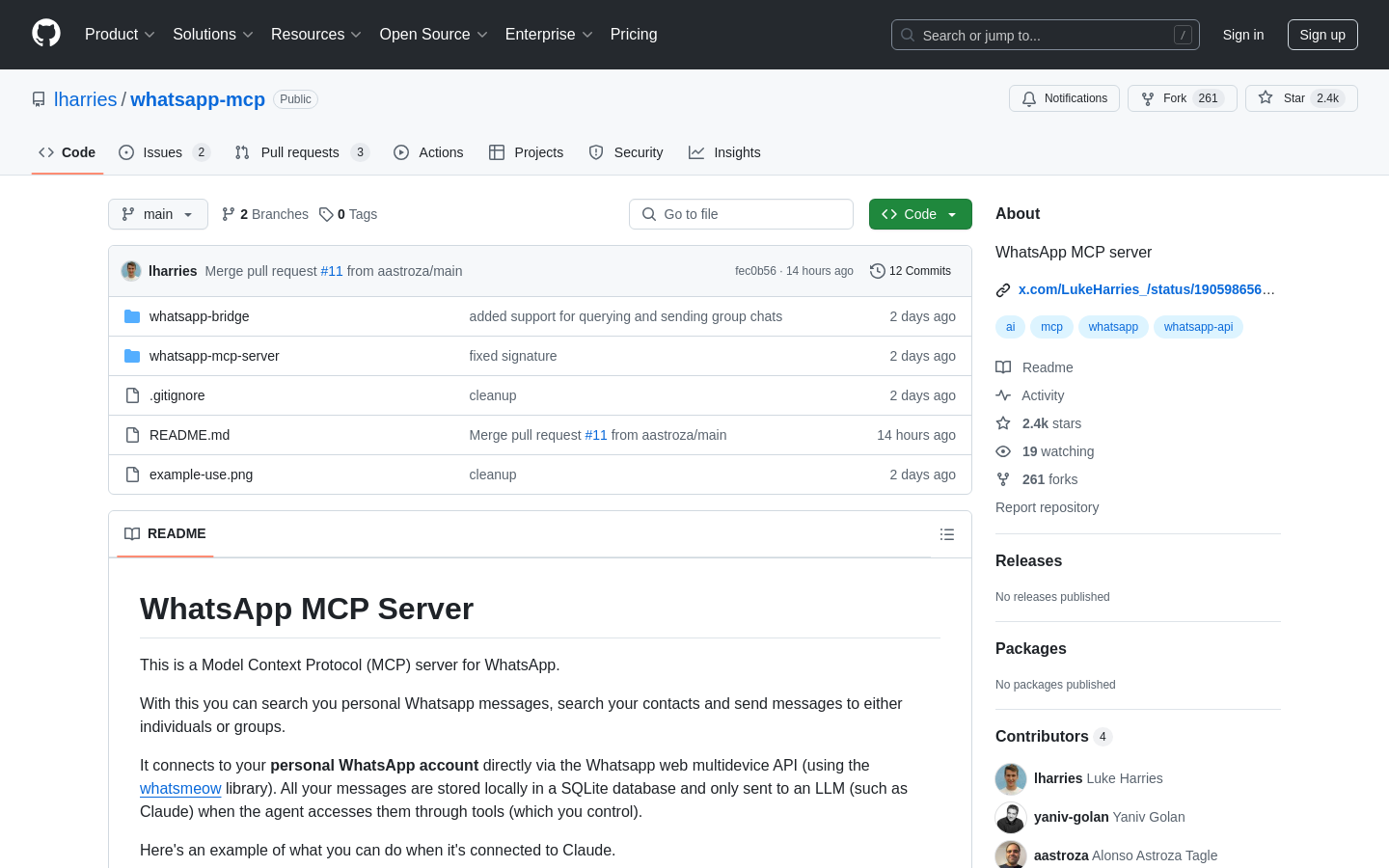Select the README tab header

tap(165, 534)
